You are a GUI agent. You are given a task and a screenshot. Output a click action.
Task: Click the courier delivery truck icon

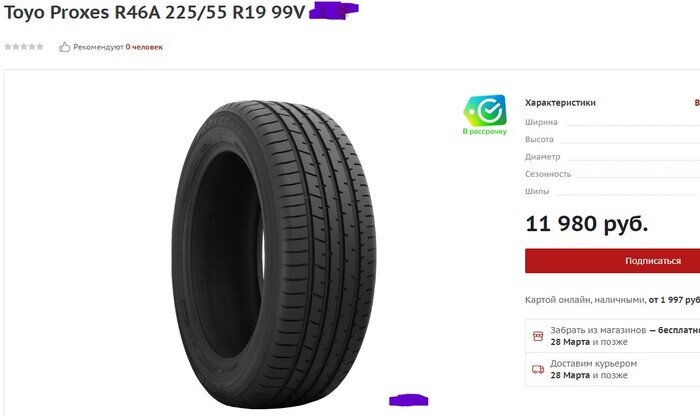[x=538, y=369]
